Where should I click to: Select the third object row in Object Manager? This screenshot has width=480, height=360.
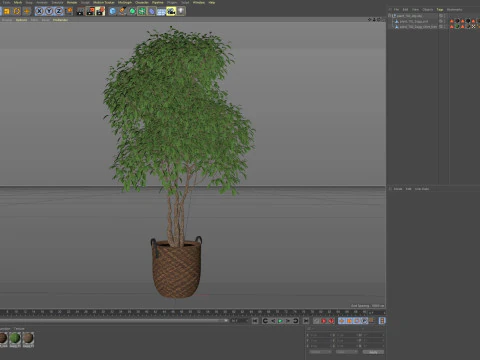418,27
